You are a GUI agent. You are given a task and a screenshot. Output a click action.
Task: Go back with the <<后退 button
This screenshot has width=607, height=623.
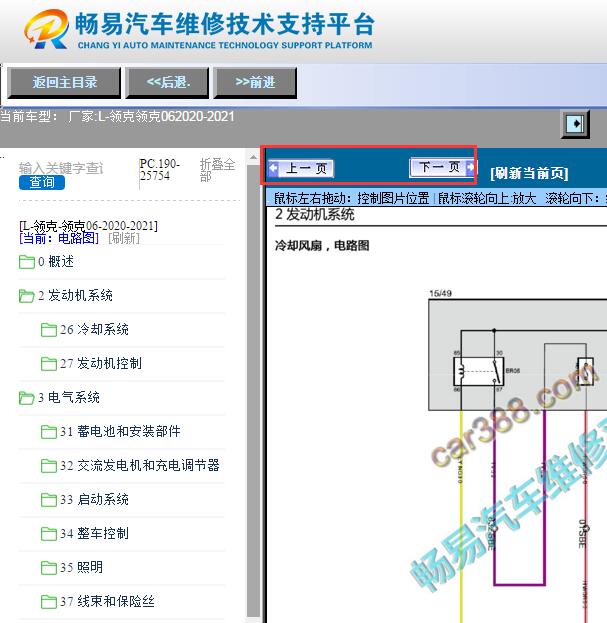167,83
